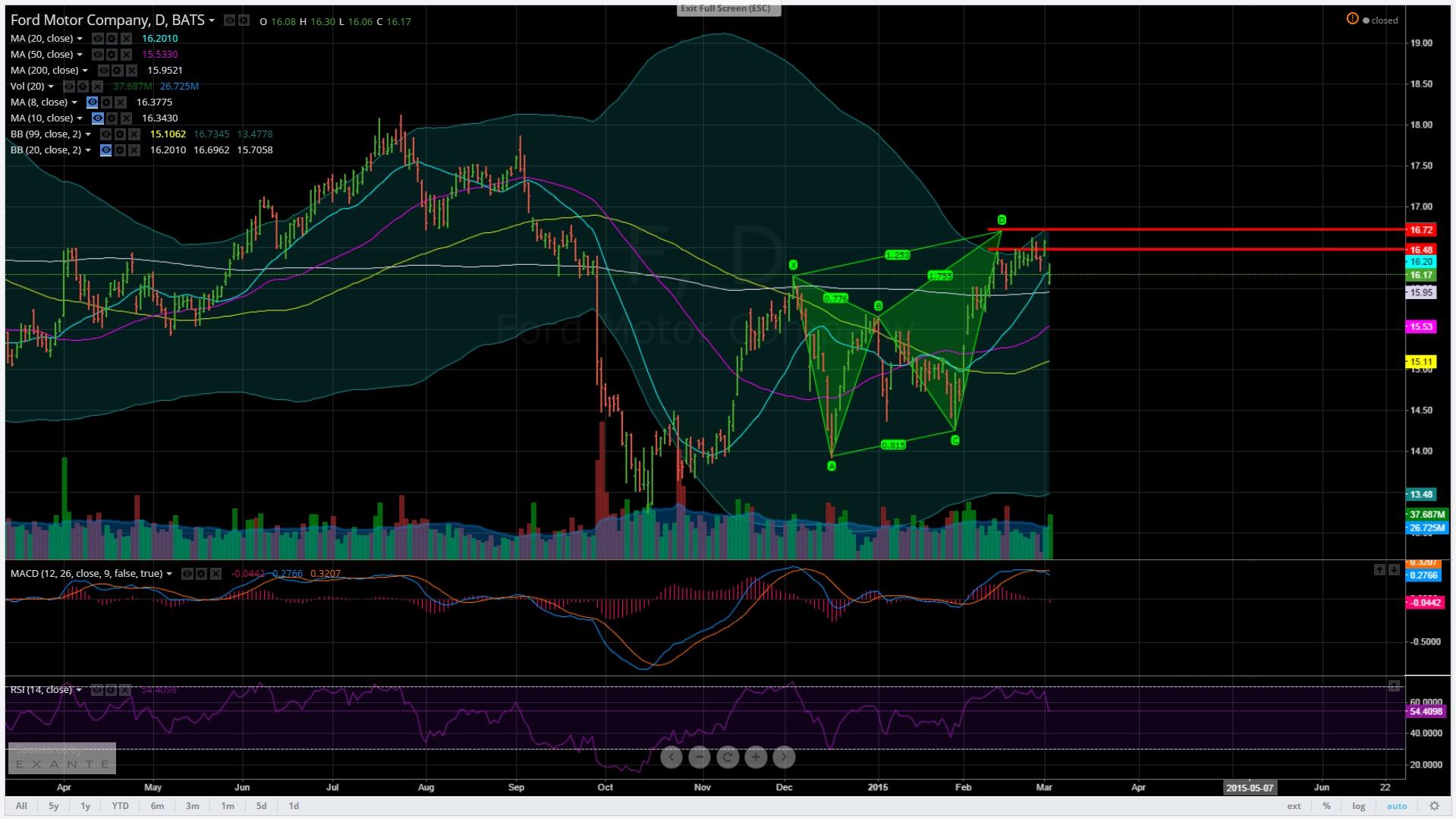Open settings for the MA (20, close) indicator

click(x=112, y=38)
